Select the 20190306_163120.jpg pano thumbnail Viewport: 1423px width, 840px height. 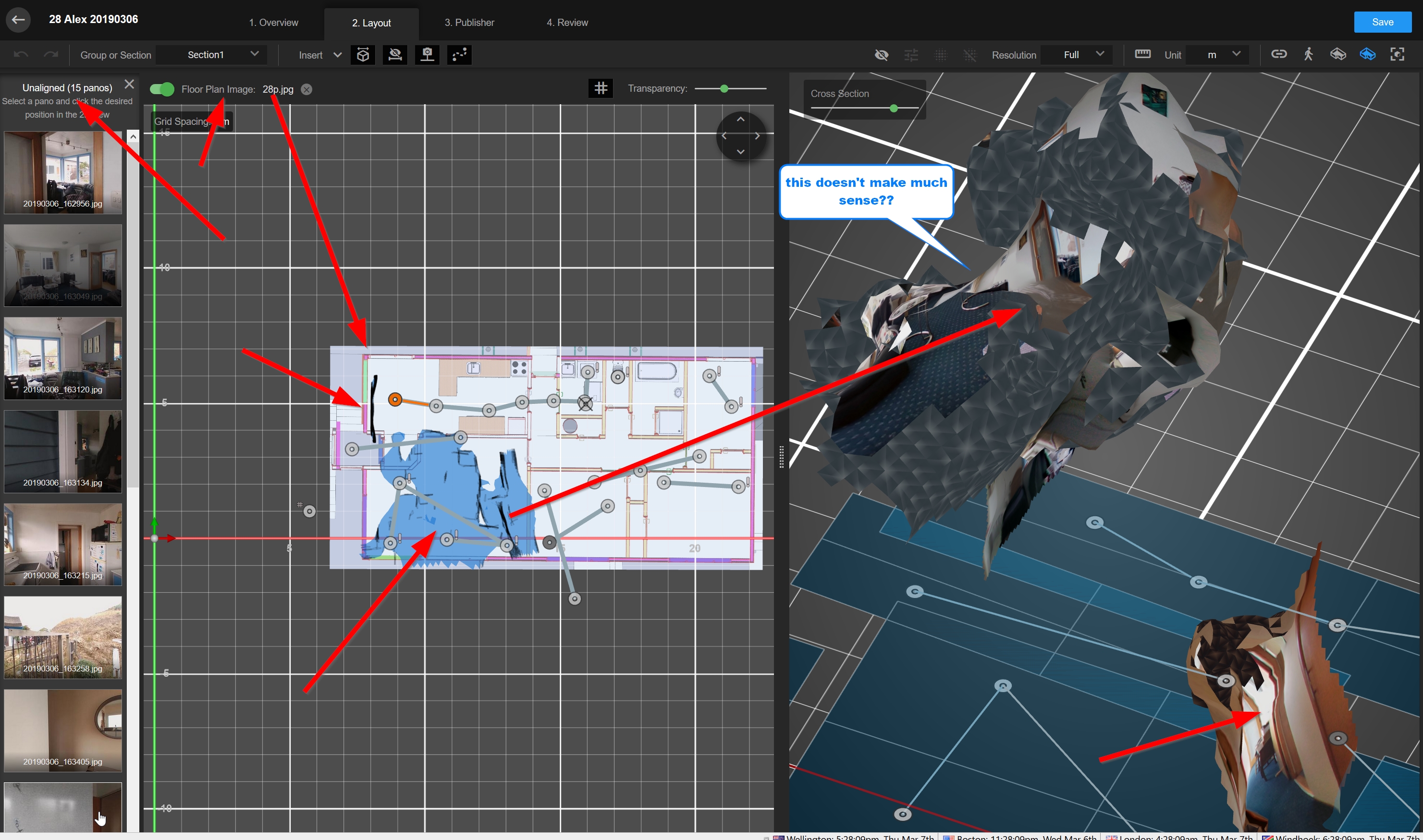63,358
